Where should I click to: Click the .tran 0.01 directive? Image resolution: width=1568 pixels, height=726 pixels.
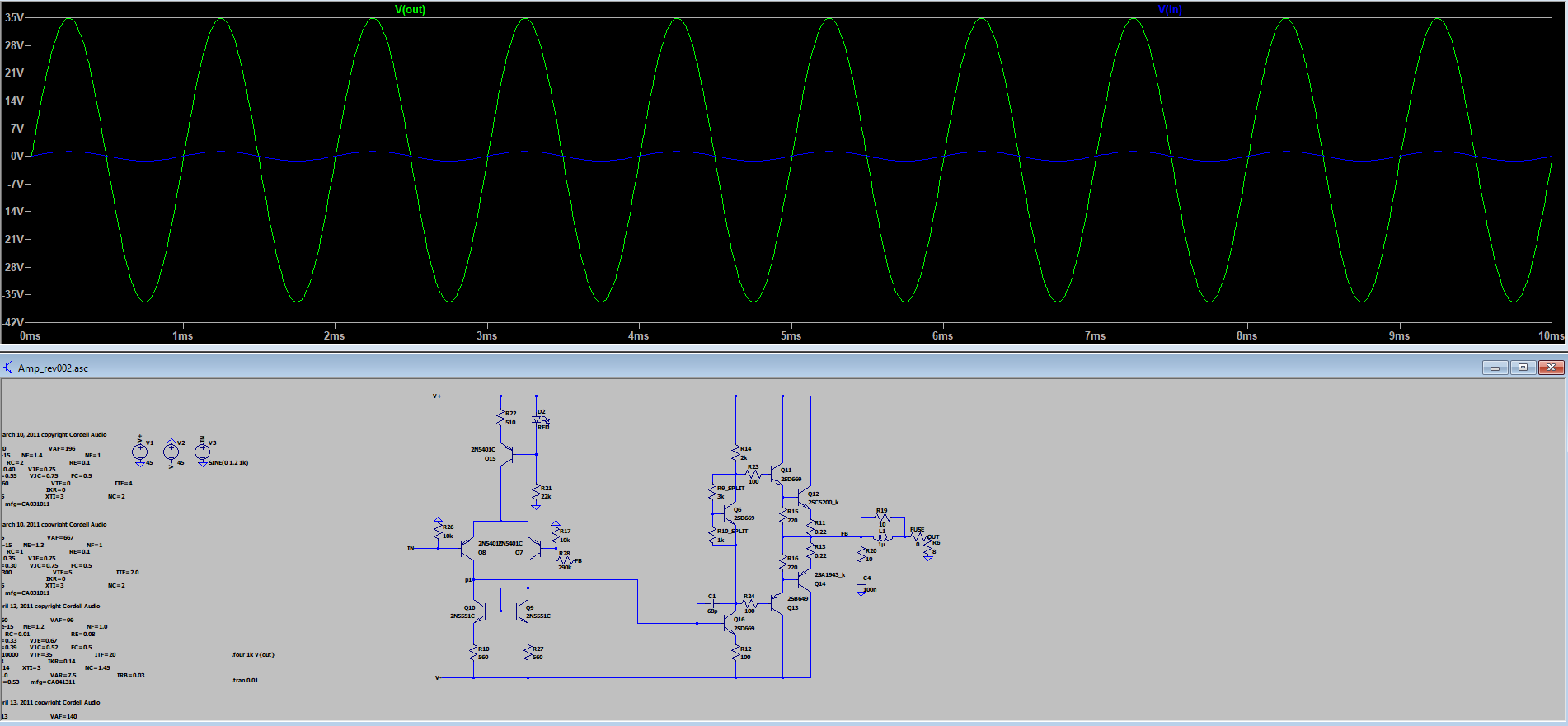coord(245,681)
